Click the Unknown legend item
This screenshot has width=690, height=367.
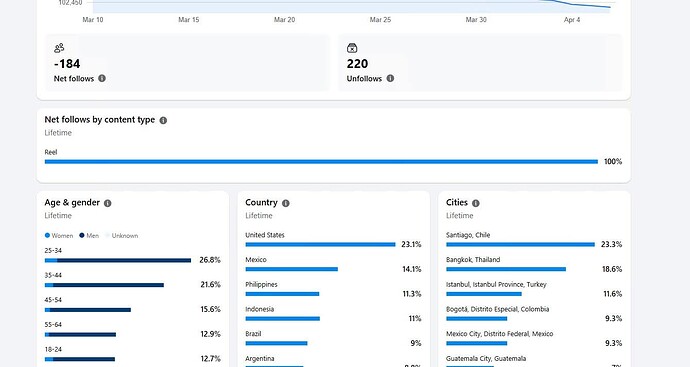click(x=121, y=235)
